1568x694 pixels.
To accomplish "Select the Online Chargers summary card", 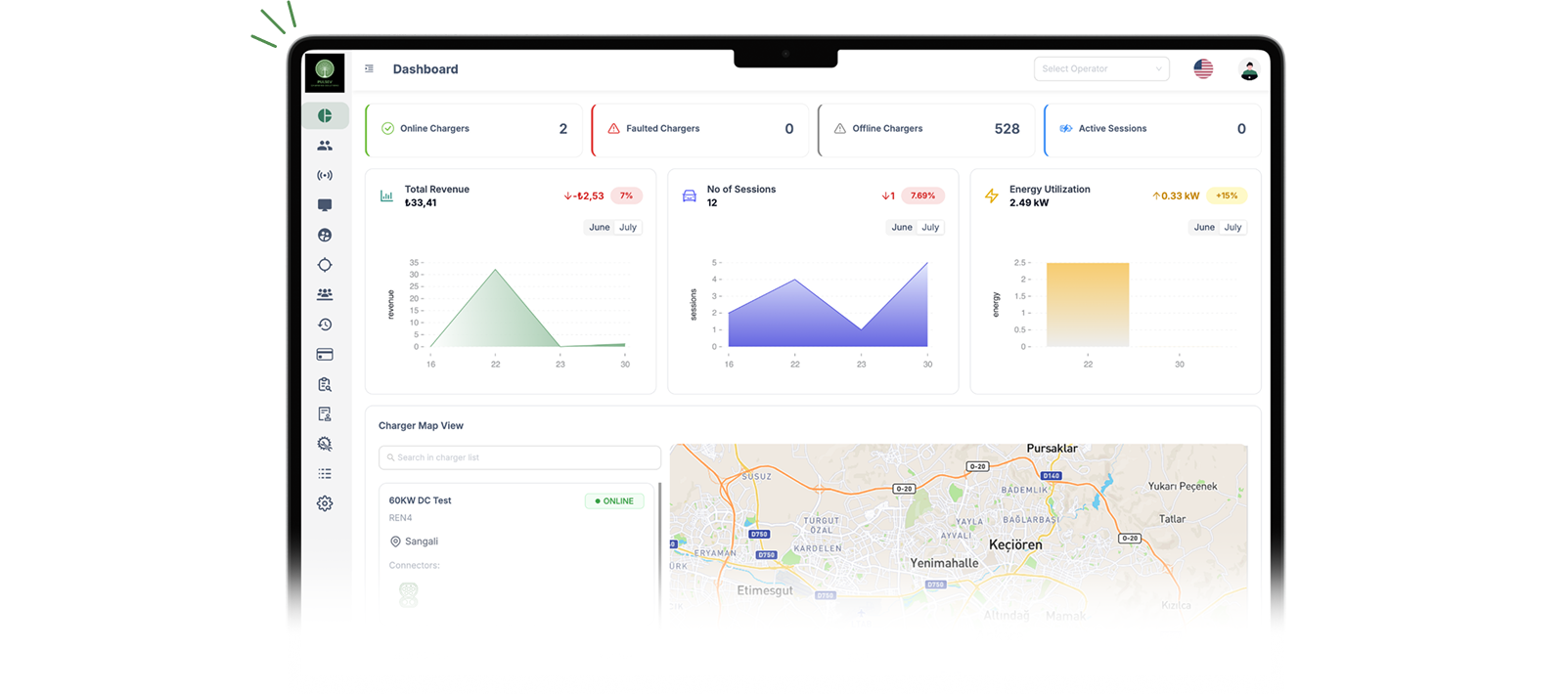I will pos(474,129).
